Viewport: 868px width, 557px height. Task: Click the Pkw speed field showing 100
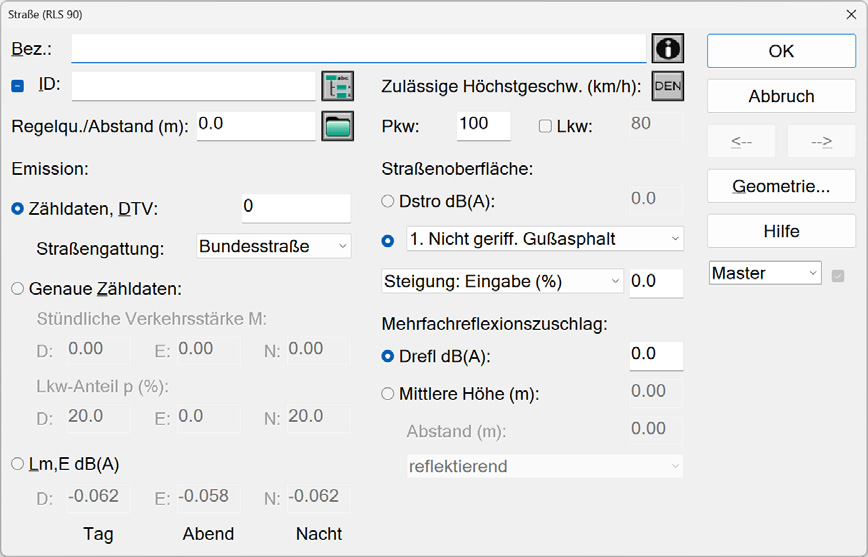tap(484, 126)
